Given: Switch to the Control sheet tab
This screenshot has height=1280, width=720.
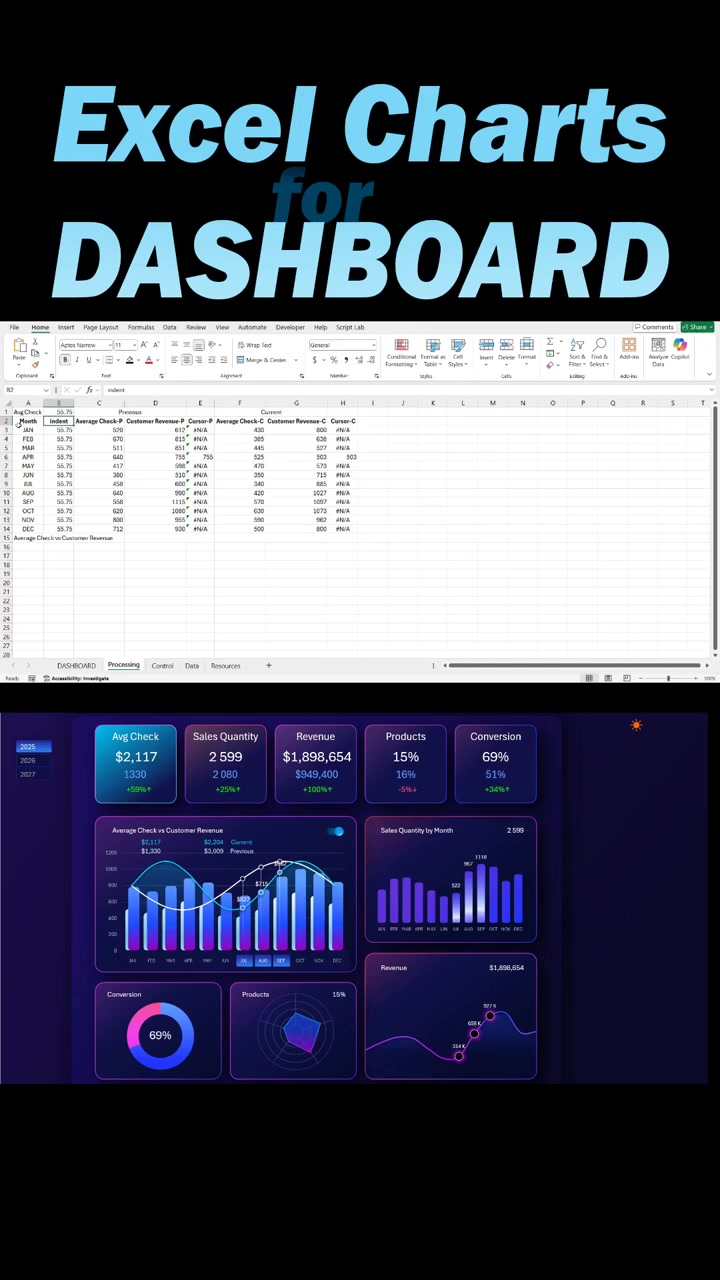Looking at the screenshot, I should (x=162, y=666).
